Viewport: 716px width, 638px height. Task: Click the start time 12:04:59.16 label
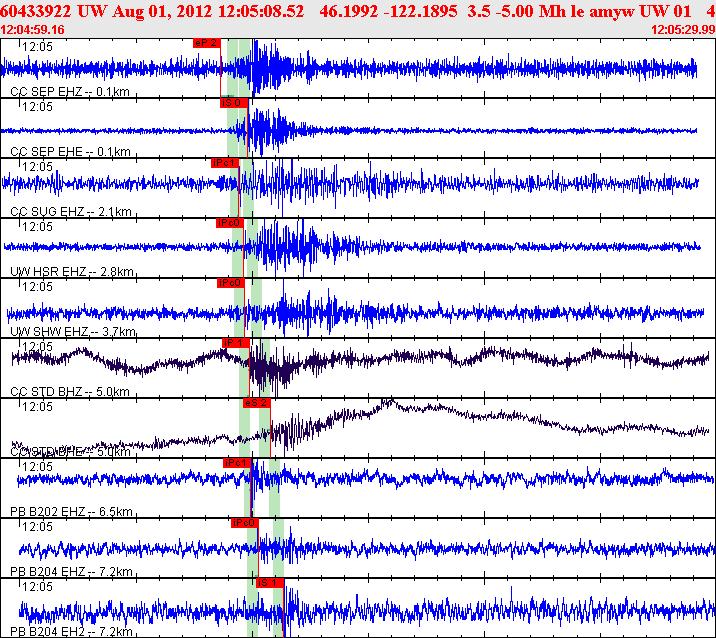(32, 30)
